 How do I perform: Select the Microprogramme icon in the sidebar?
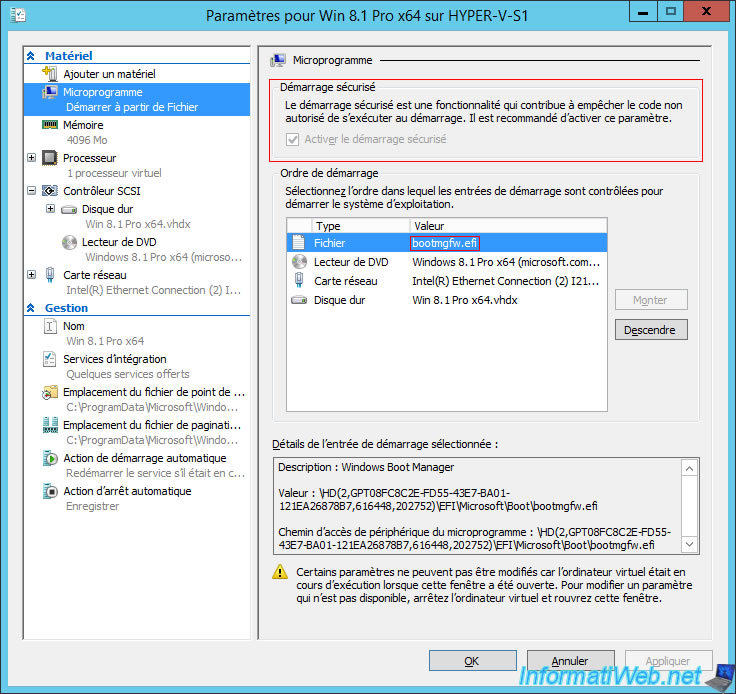point(50,92)
